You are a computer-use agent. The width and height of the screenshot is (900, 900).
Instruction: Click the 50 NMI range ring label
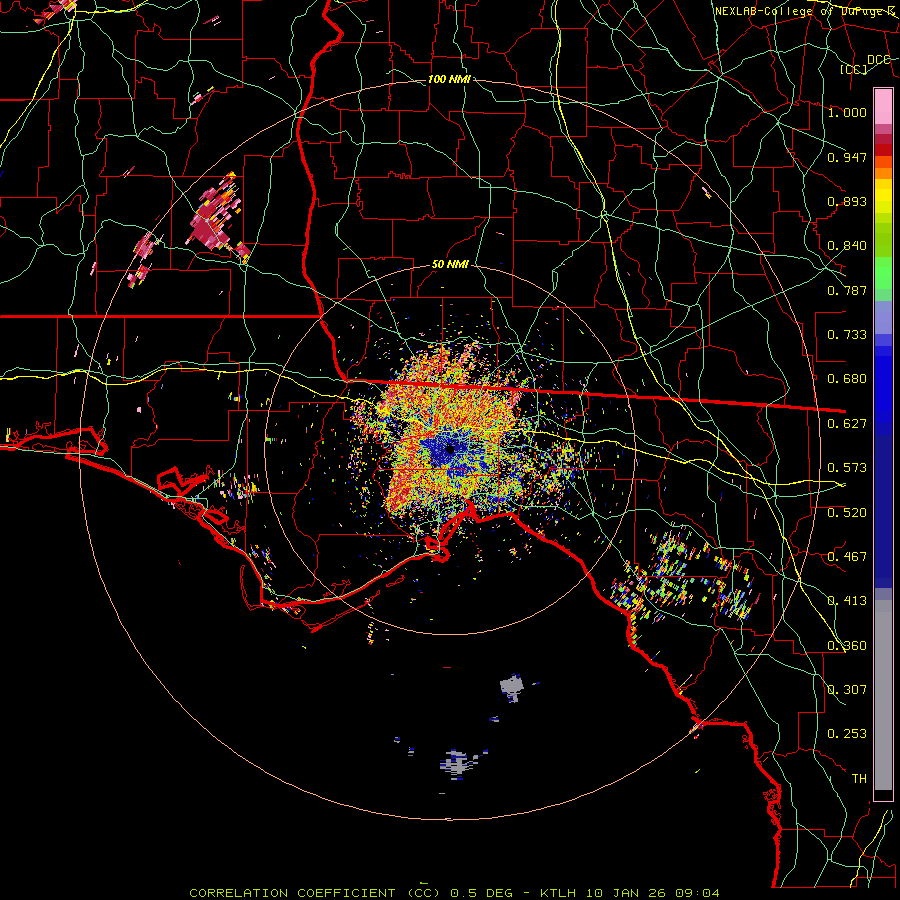[450, 265]
